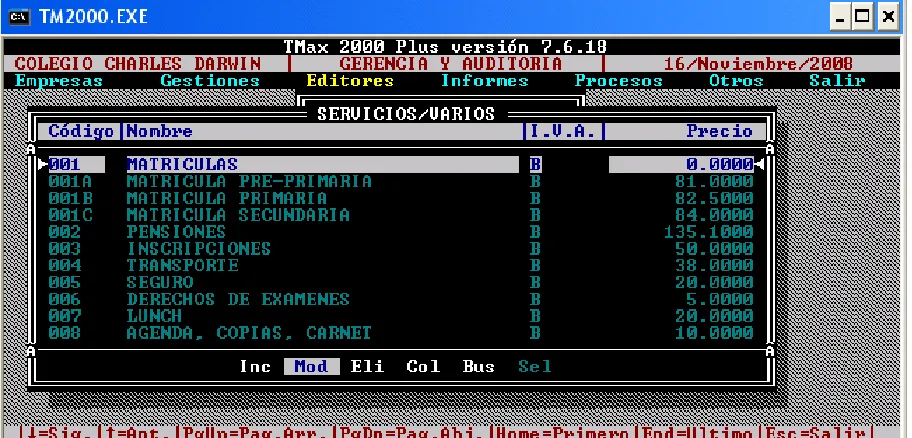Maximize the TM2000.EXE window
Image resolution: width=912 pixels, height=438 pixels.
pyautogui.click(x=863, y=17)
